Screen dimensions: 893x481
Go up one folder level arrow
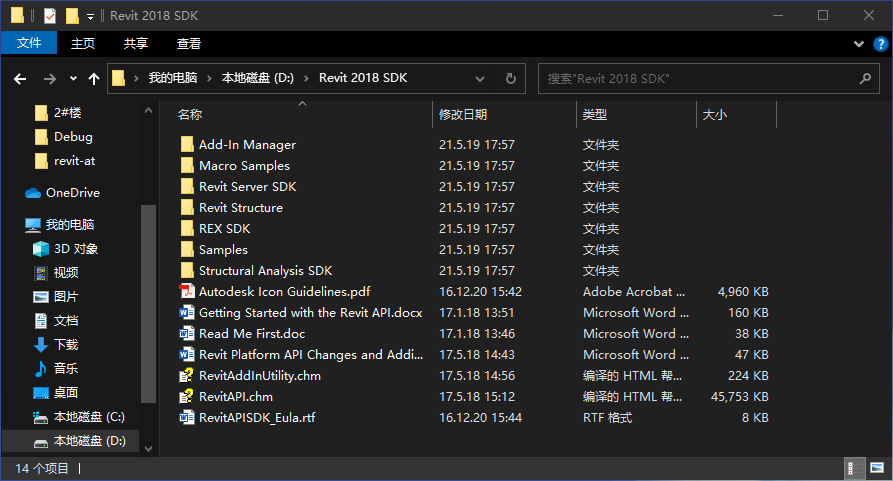click(94, 79)
